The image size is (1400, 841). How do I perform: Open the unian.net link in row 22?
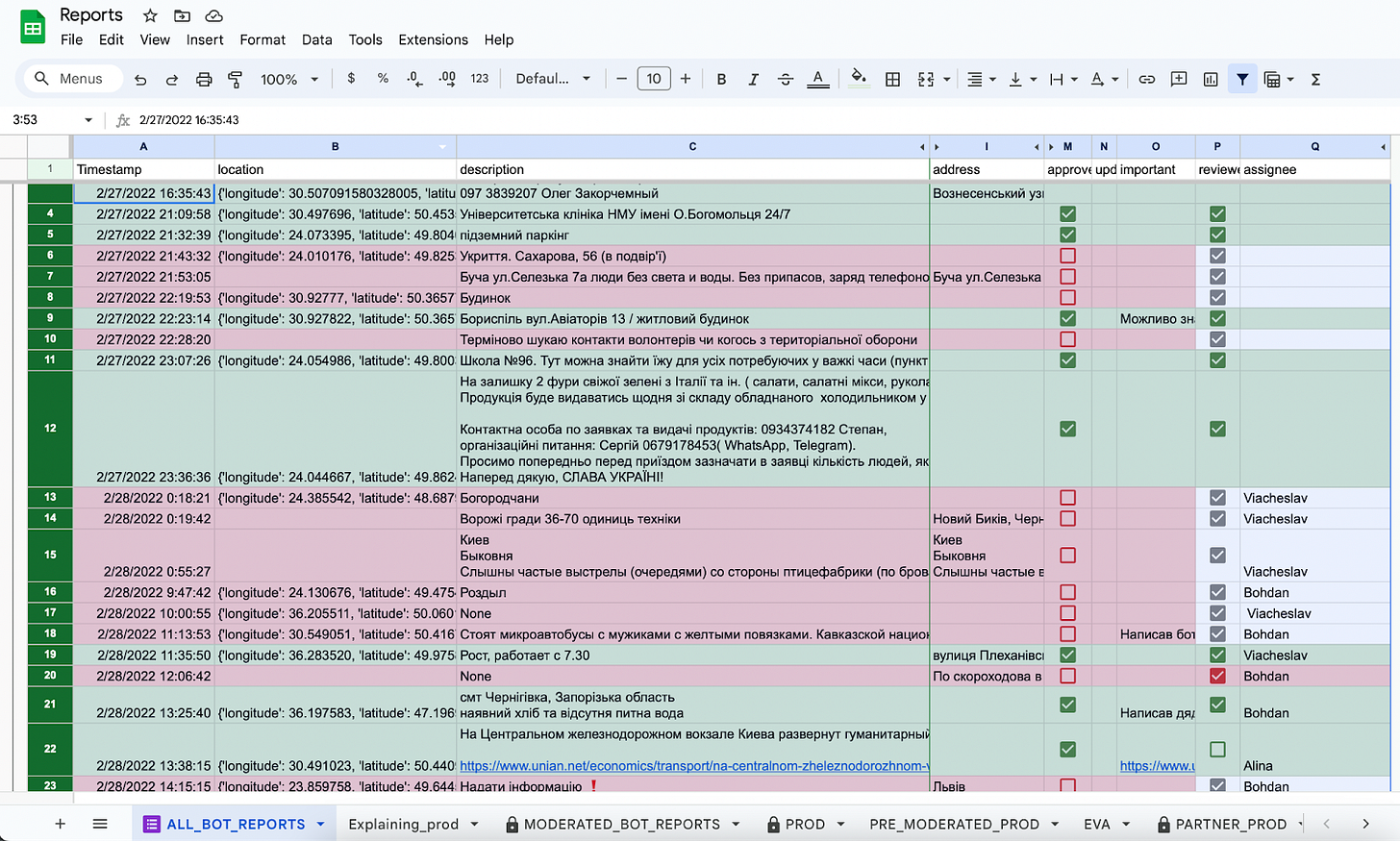point(693,766)
